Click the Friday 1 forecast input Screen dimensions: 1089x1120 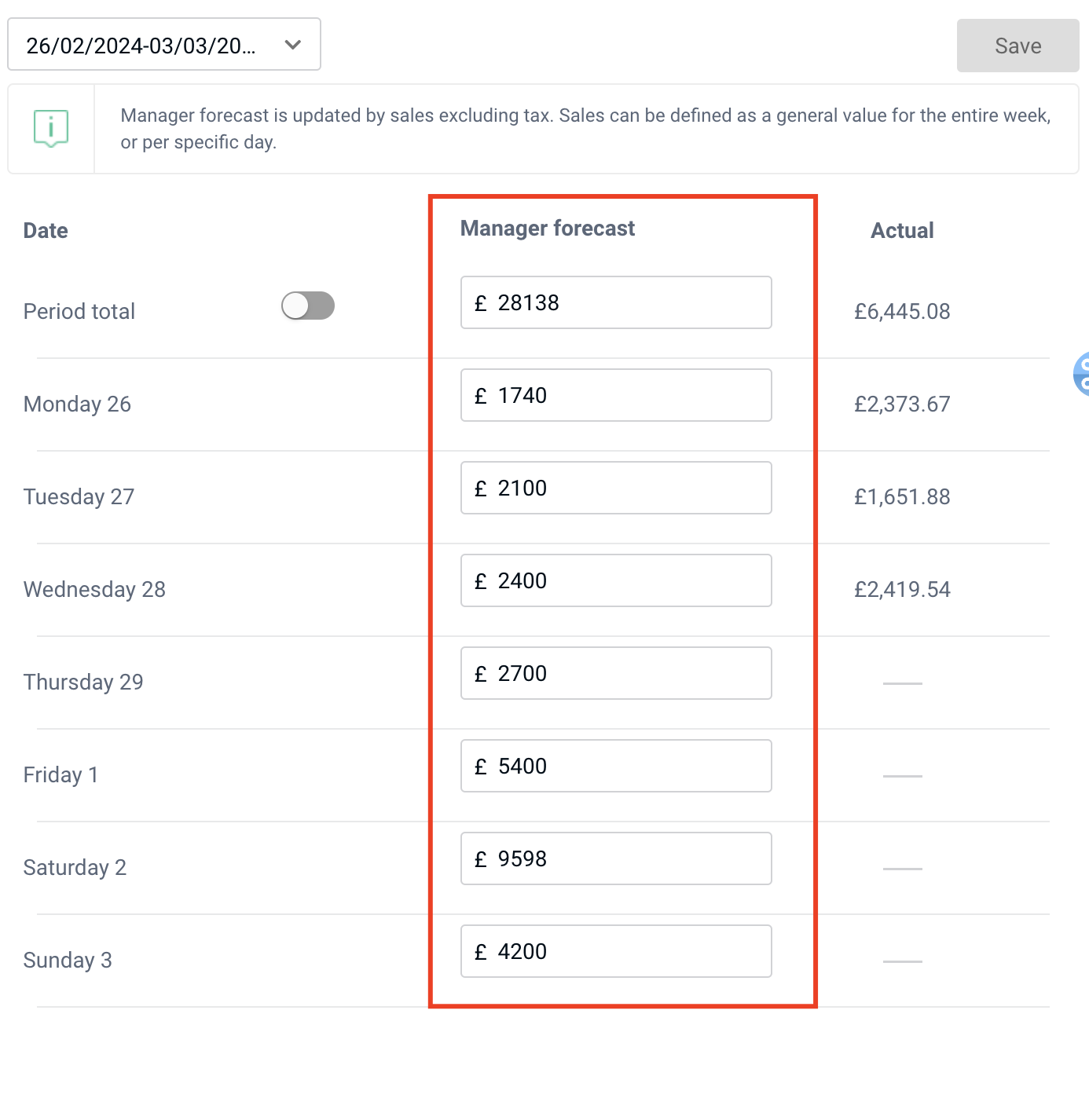(616, 766)
